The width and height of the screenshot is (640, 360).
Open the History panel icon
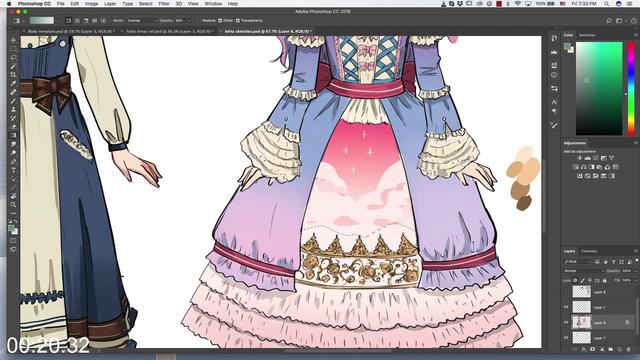pos(554,38)
